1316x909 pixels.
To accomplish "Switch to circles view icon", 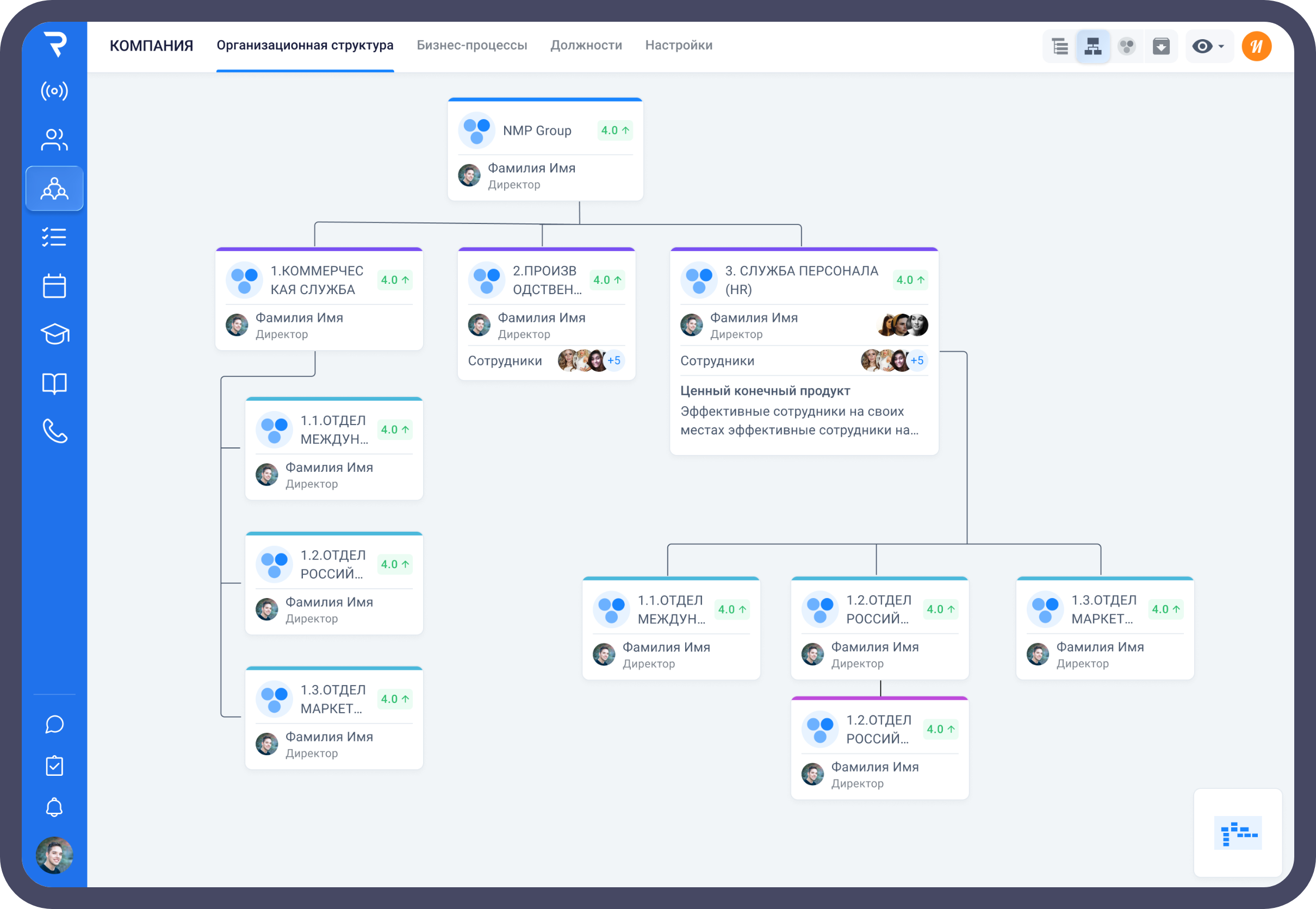I will click(x=1127, y=46).
